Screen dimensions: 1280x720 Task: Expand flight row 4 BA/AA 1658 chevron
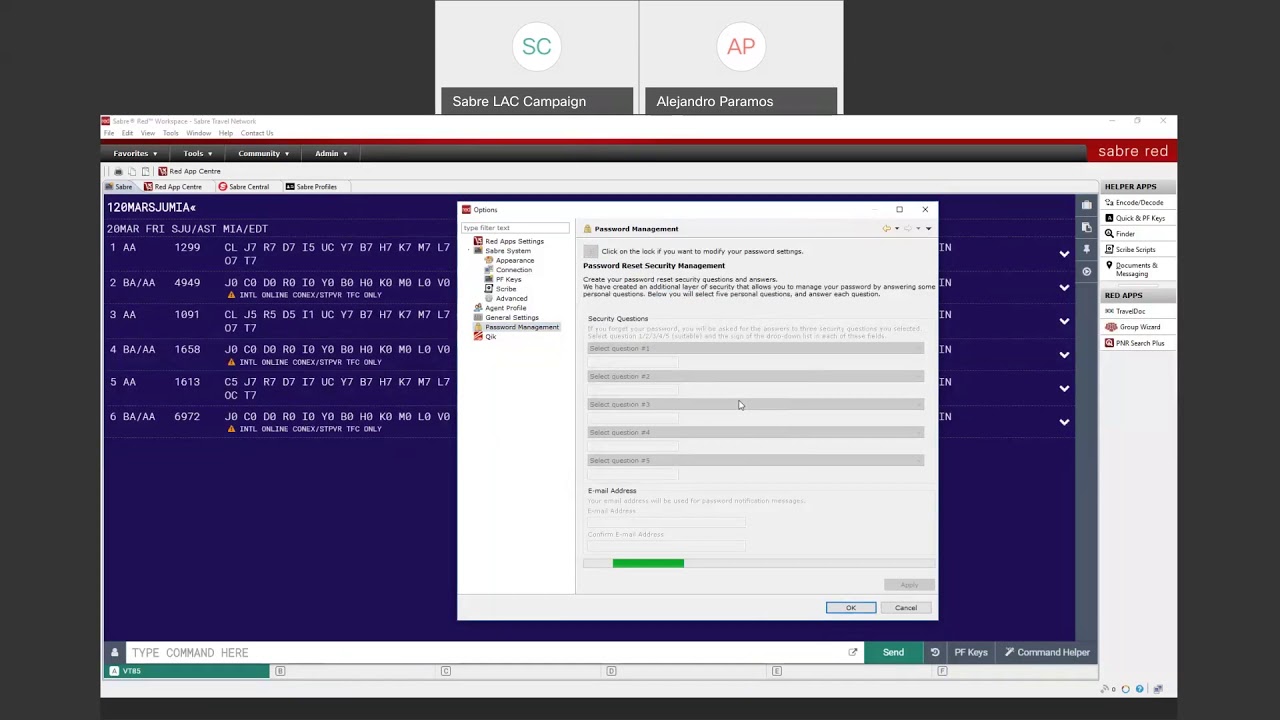click(x=1064, y=355)
